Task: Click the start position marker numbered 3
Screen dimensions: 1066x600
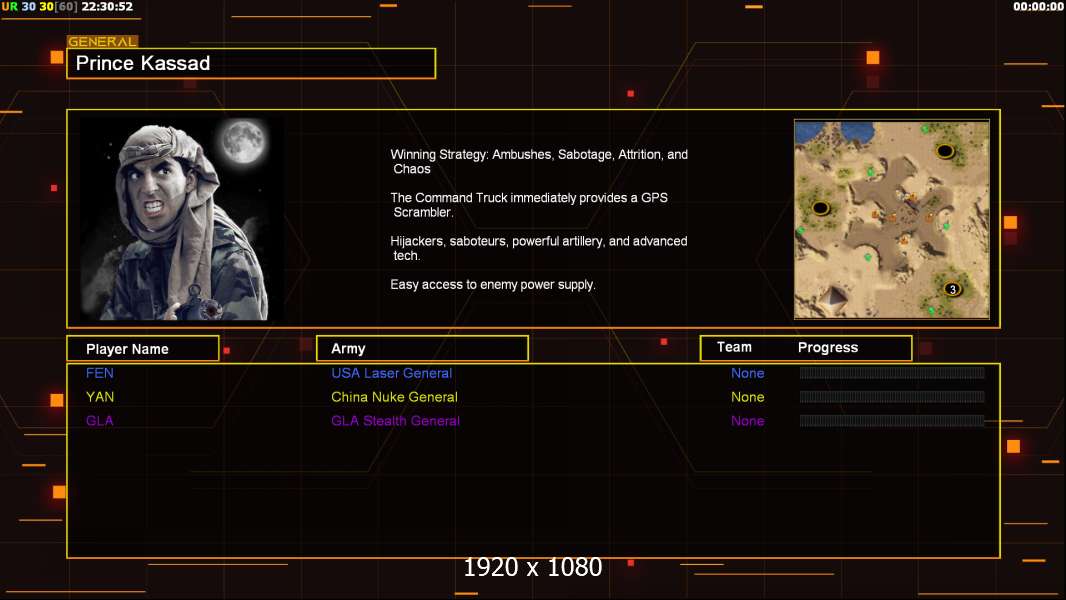Action: [952, 290]
